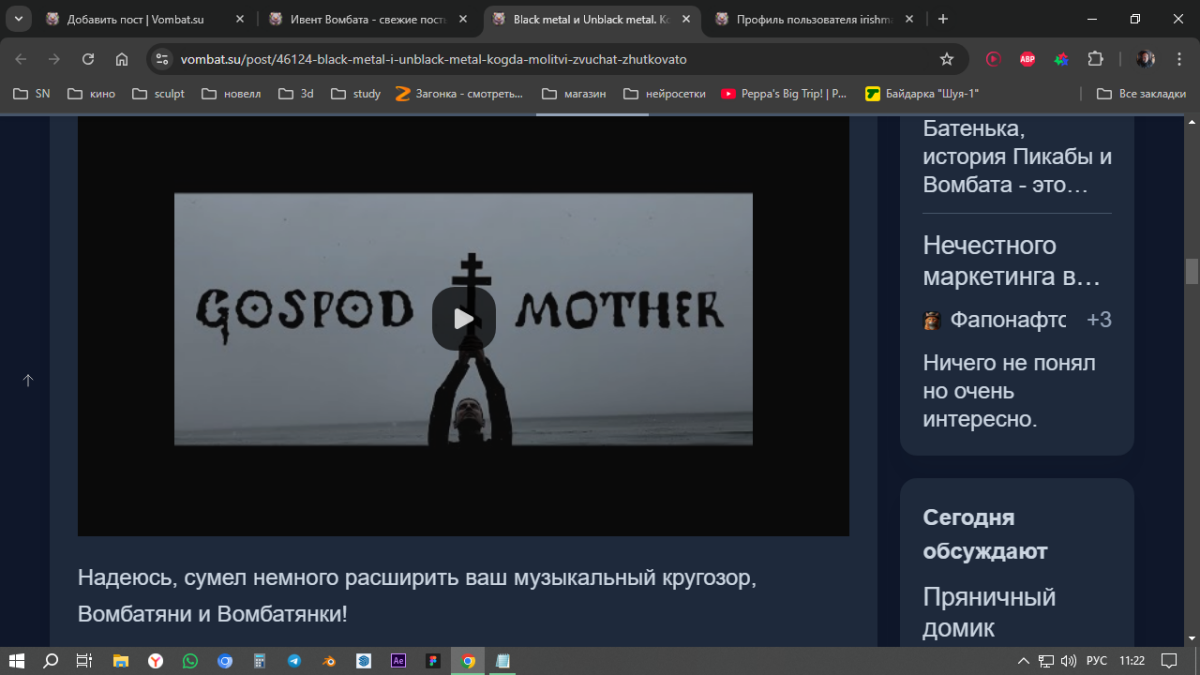1200x675 pixels.
Task: Open the 'Пряничный домик' discussion link
Action: coord(989,613)
